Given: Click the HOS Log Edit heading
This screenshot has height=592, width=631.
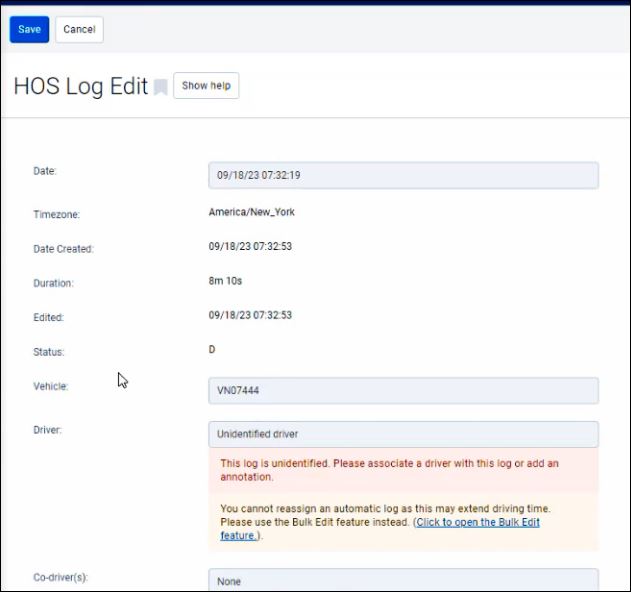Looking at the screenshot, I should click(80, 86).
